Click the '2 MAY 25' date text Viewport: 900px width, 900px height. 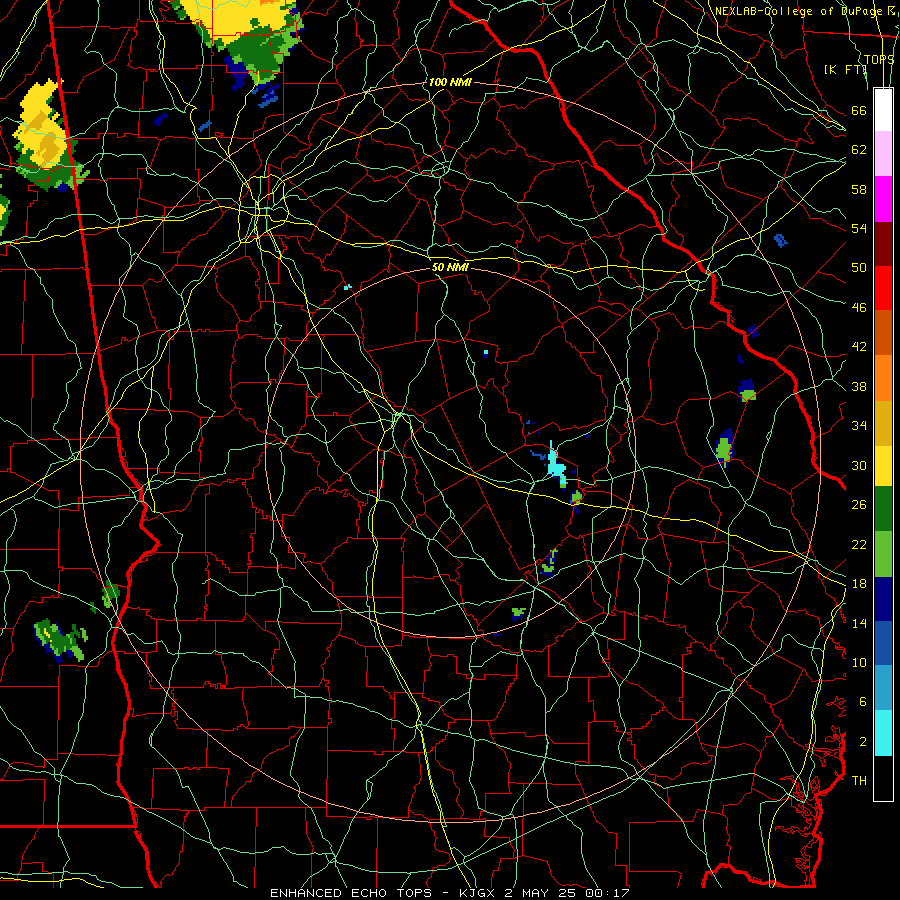click(x=541, y=893)
